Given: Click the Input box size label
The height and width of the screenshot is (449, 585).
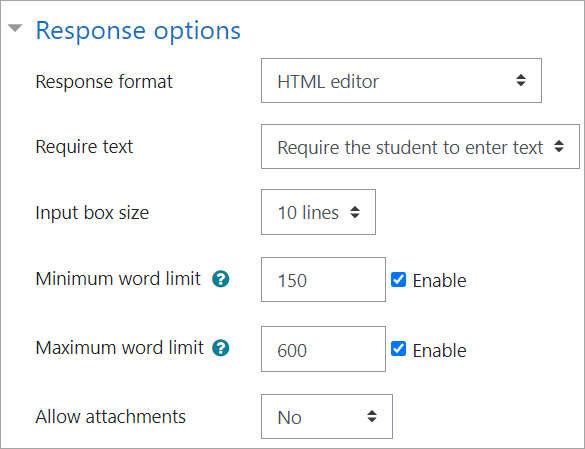Looking at the screenshot, I should pos(92,213).
